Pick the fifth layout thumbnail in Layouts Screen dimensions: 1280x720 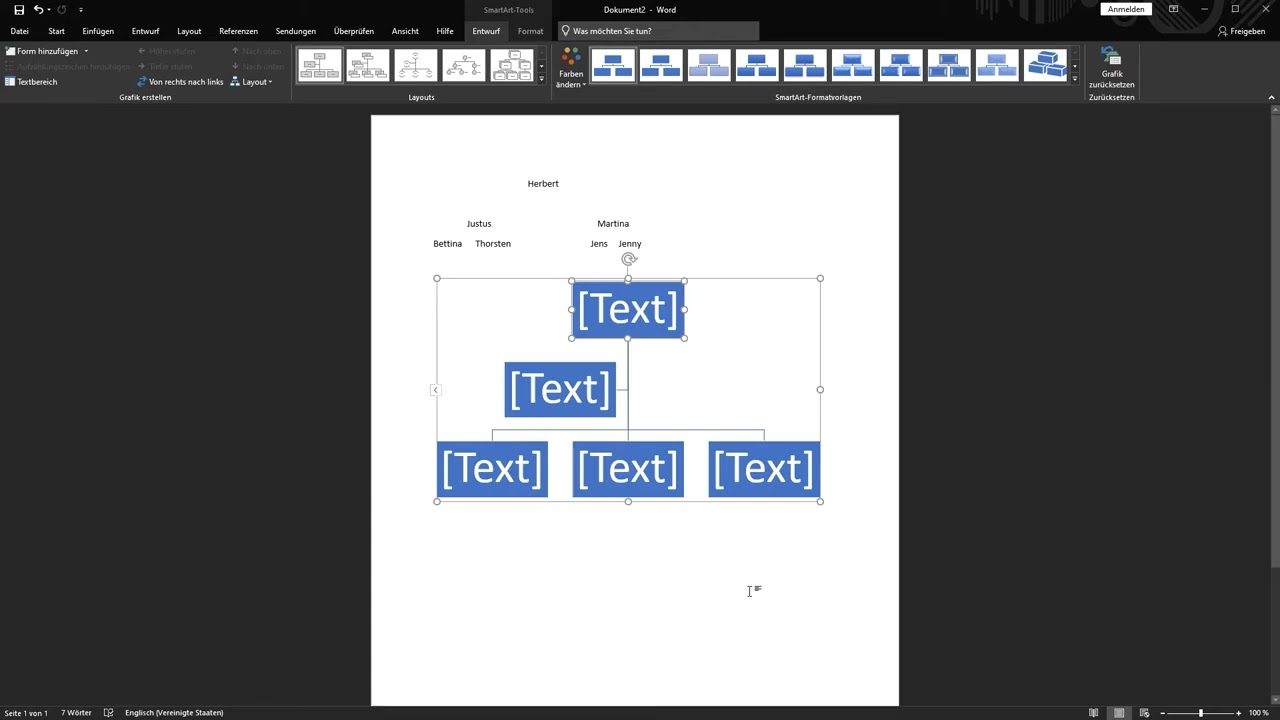pos(512,66)
